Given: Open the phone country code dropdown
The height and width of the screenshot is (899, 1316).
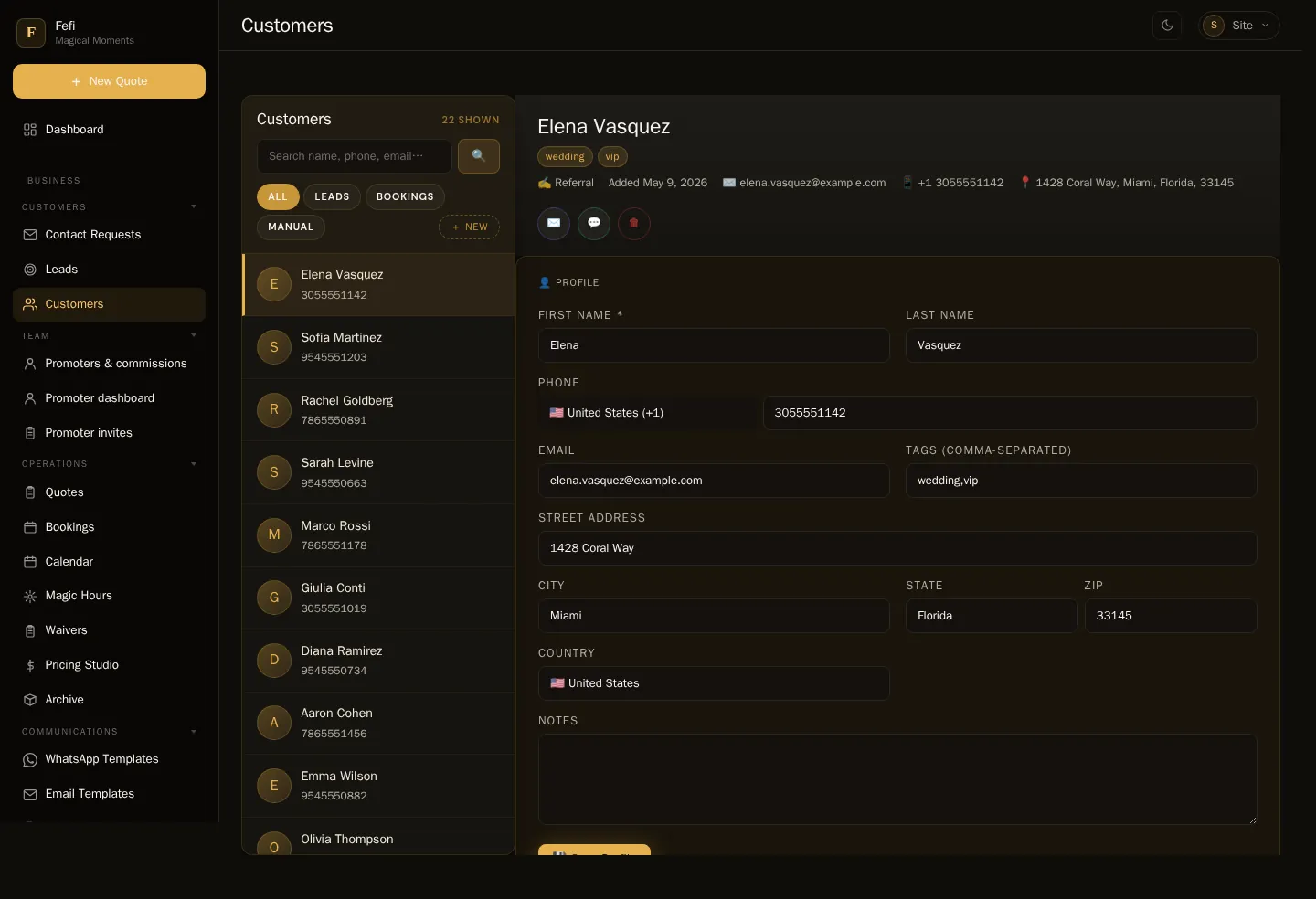Looking at the screenshot, I should (648, 413).
